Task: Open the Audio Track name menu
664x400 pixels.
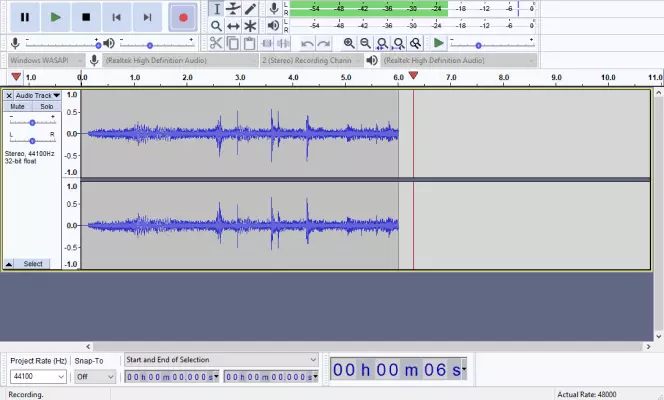Action: pos(38,96)
